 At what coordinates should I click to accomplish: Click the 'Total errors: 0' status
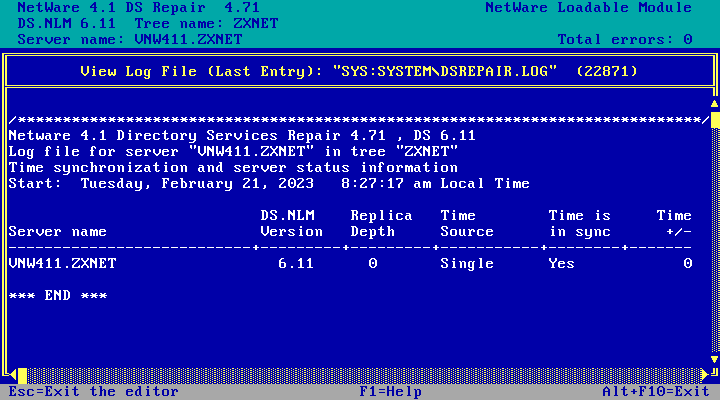625,39
